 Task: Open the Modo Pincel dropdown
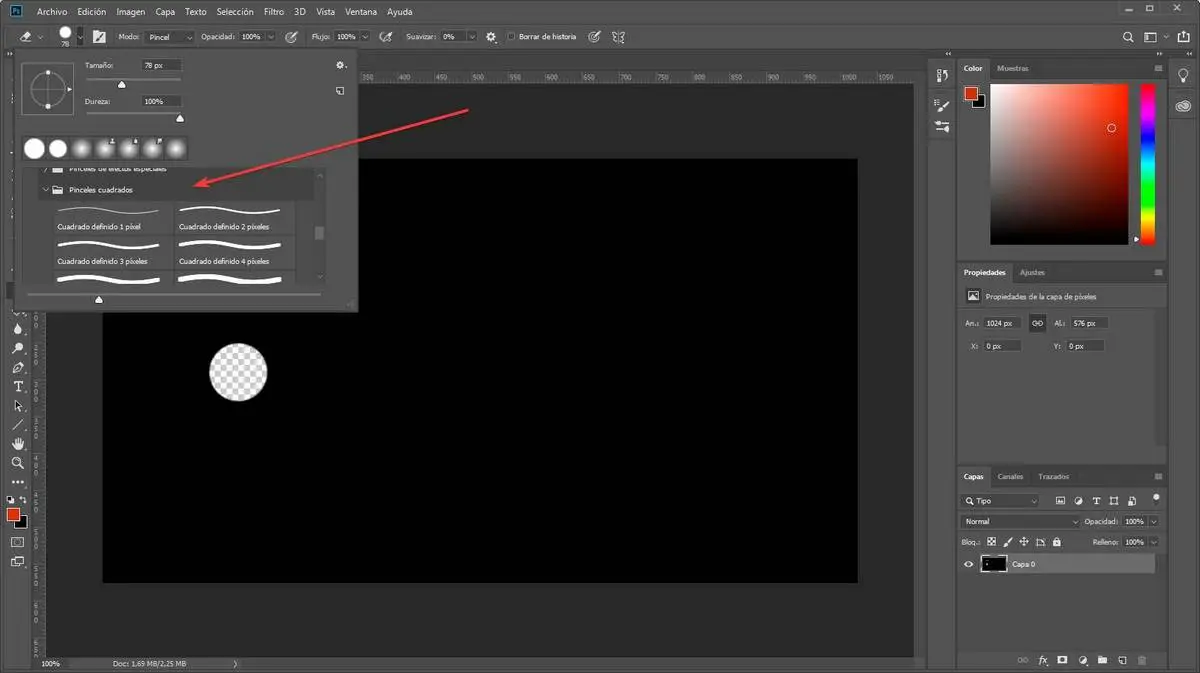[170, 37]
